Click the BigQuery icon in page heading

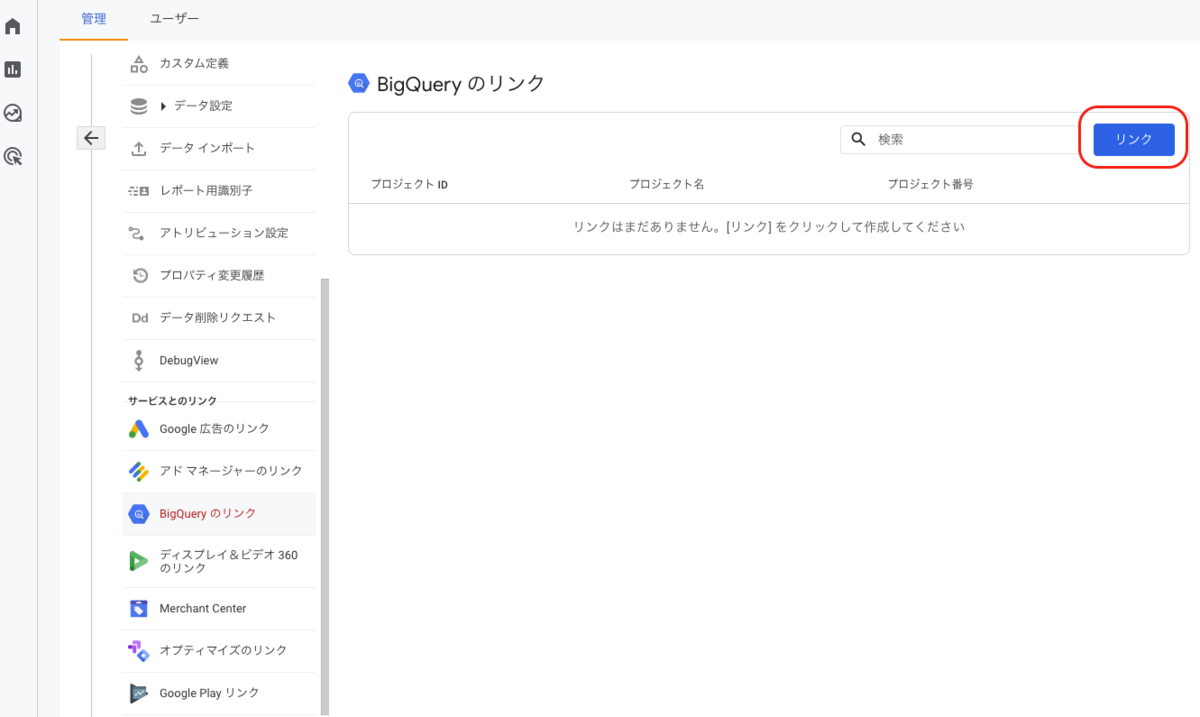pyautogui.click(x=358, y=84)
